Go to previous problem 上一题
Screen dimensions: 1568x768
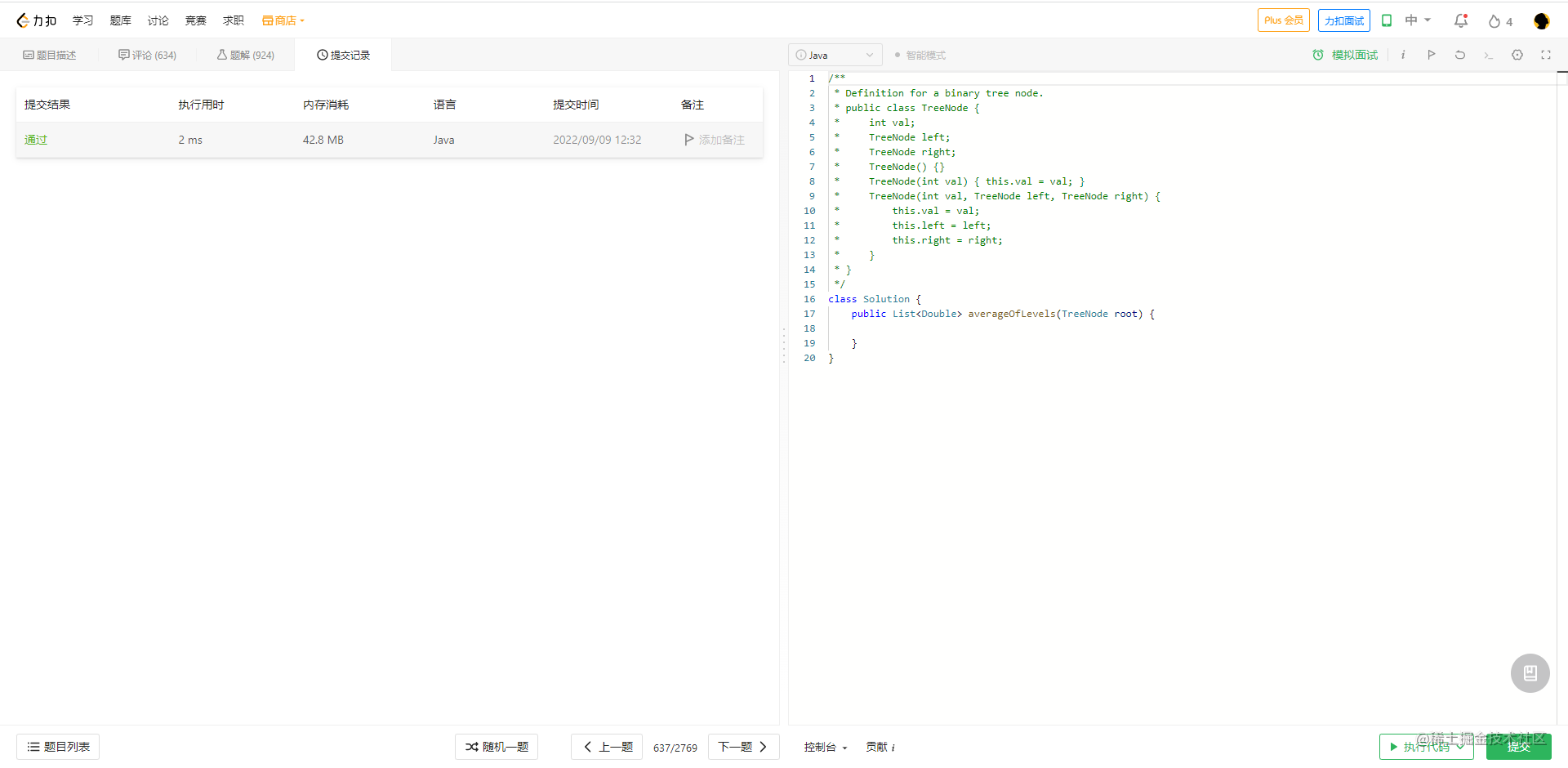(607, 747)
